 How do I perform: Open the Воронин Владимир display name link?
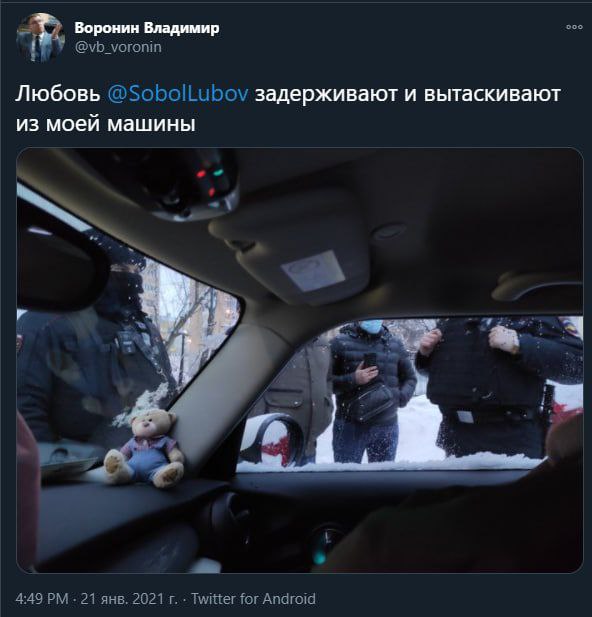pos(147,28)
